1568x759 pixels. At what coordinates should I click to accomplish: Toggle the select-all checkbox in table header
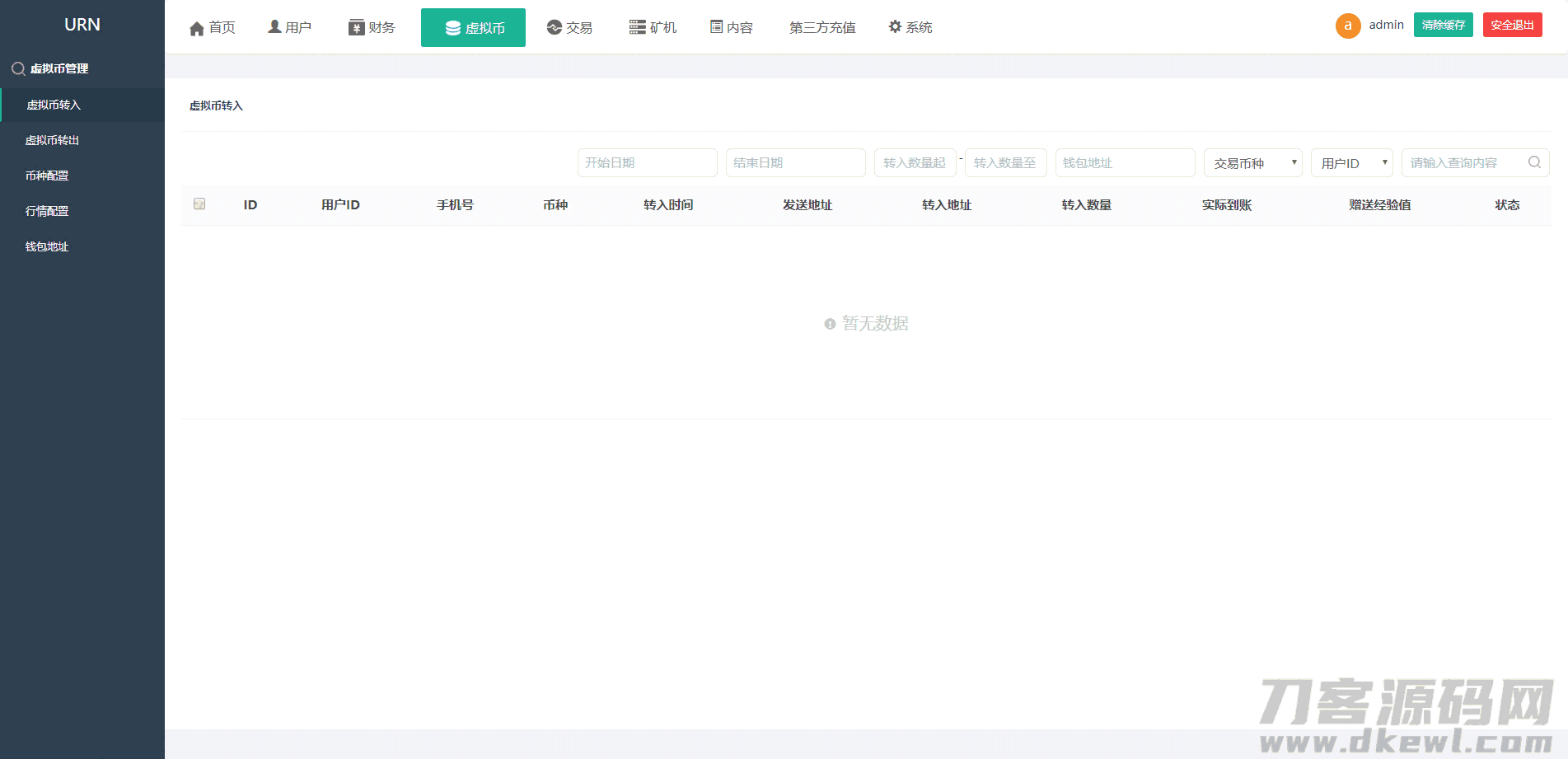pyautogui.click(x=199, y=203)
